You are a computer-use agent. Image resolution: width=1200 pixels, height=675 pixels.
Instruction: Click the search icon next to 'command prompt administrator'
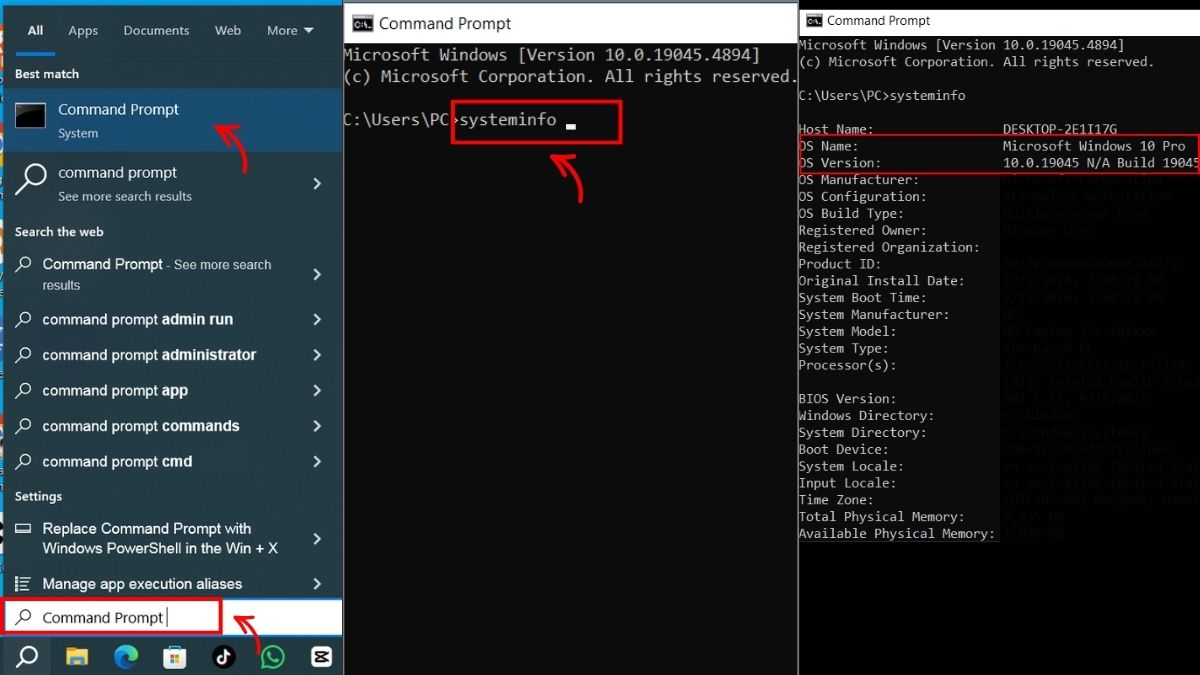[24, 355]
